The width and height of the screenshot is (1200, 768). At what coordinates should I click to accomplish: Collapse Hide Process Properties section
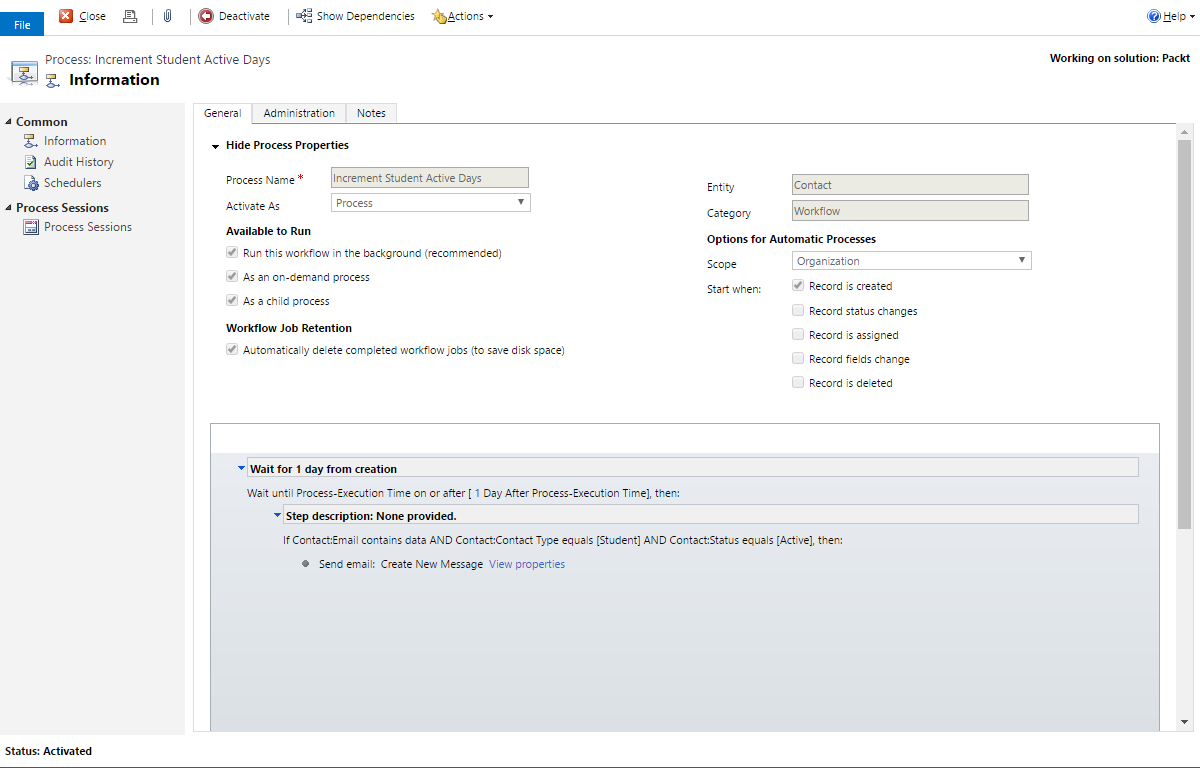coord(215,146)
